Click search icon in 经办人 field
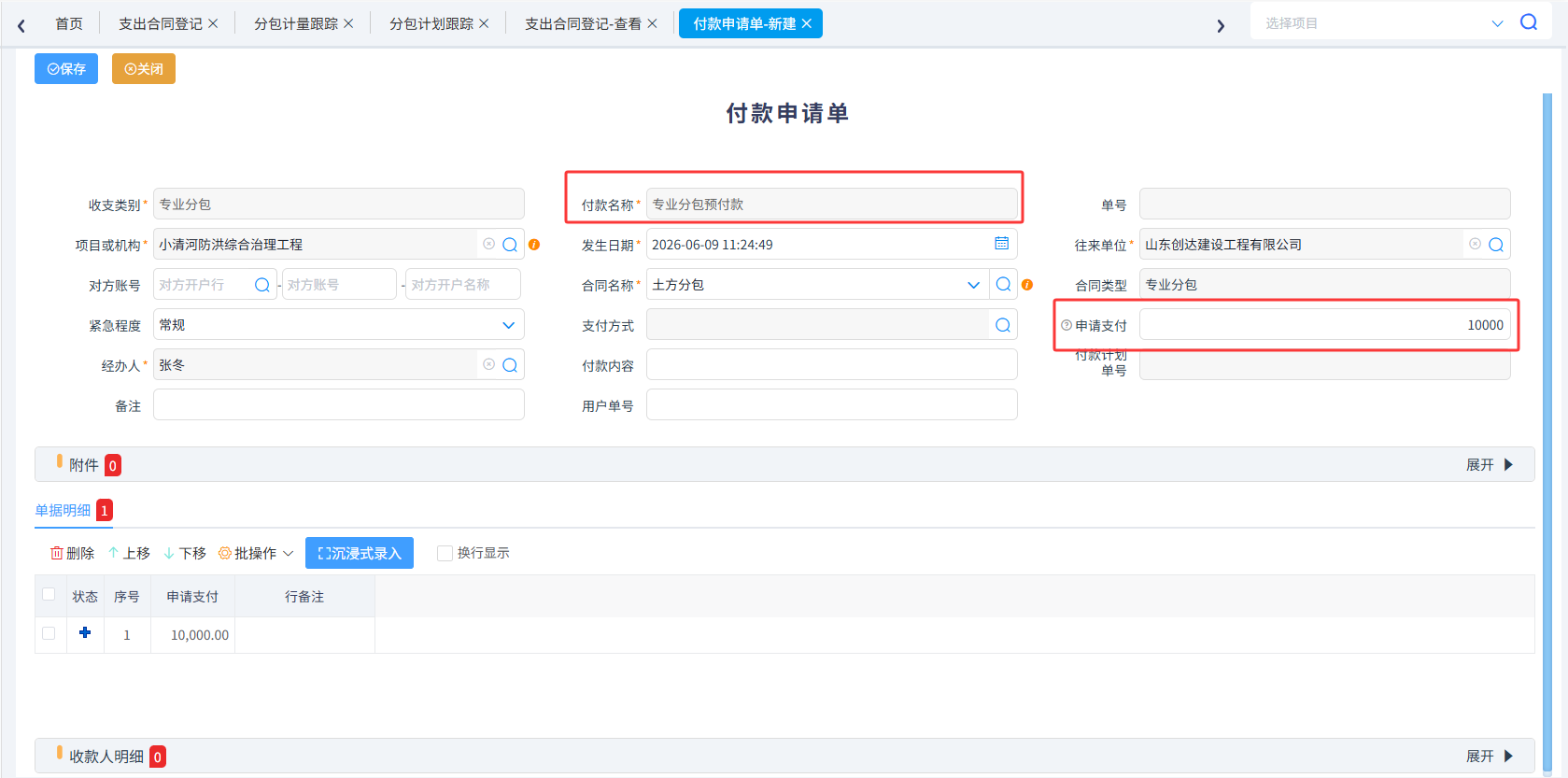 click(510, 365)
